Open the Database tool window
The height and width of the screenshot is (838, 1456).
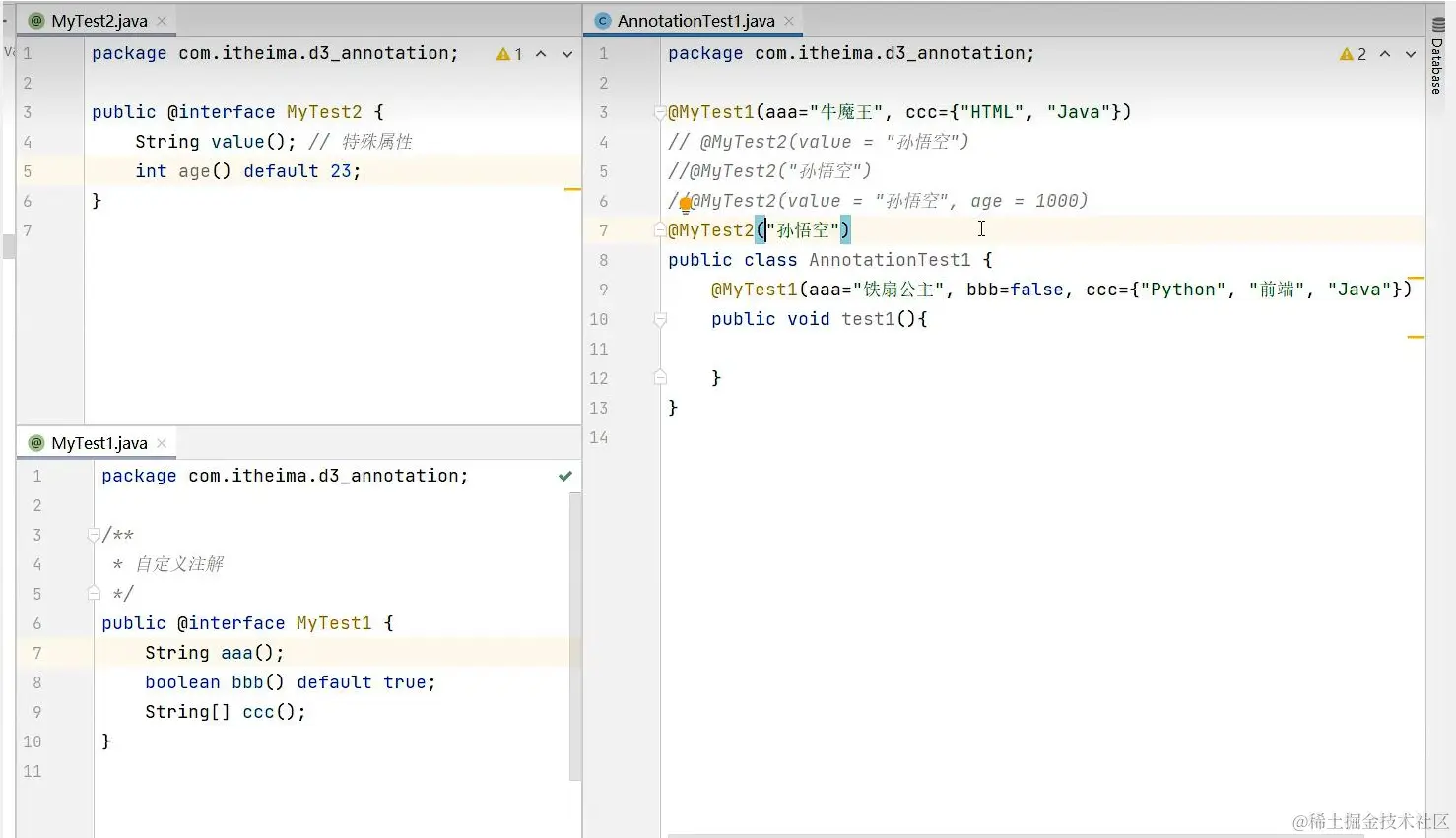coord(1437,57)
